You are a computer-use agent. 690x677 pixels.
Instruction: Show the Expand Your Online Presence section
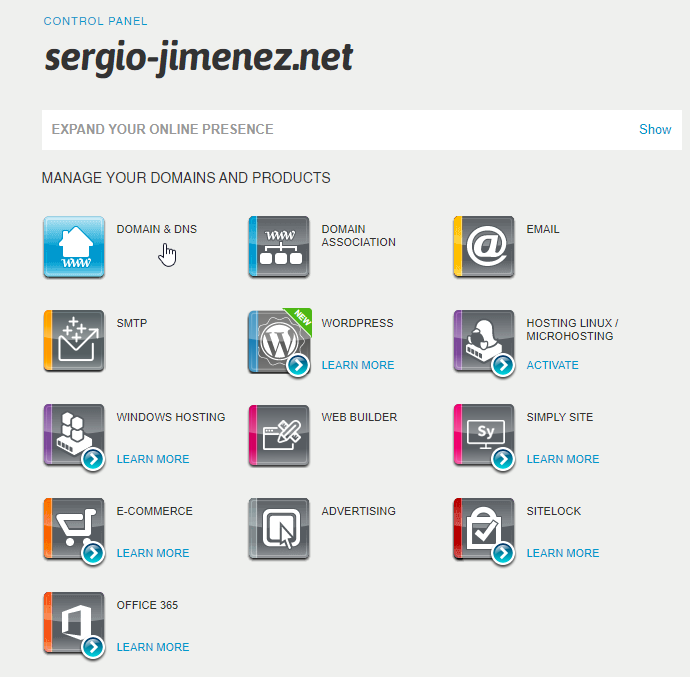(655, 129)
